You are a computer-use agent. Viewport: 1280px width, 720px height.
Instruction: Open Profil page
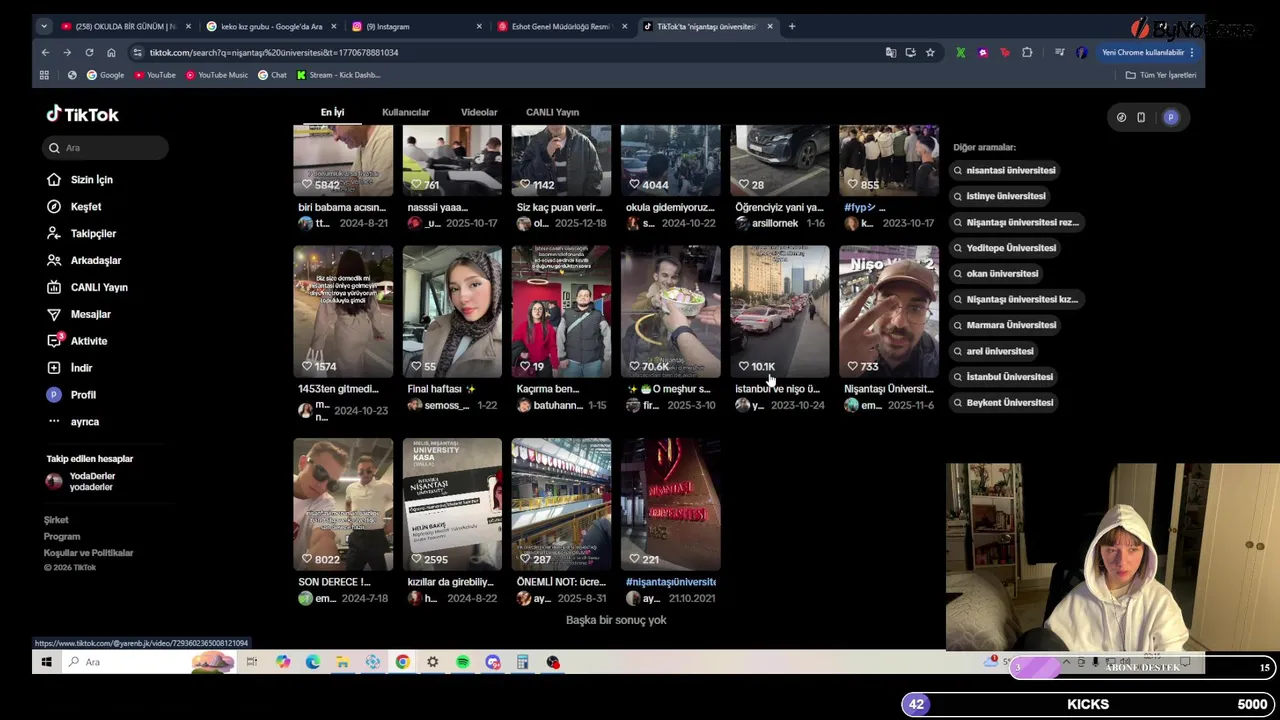click(x=71, y=395)
